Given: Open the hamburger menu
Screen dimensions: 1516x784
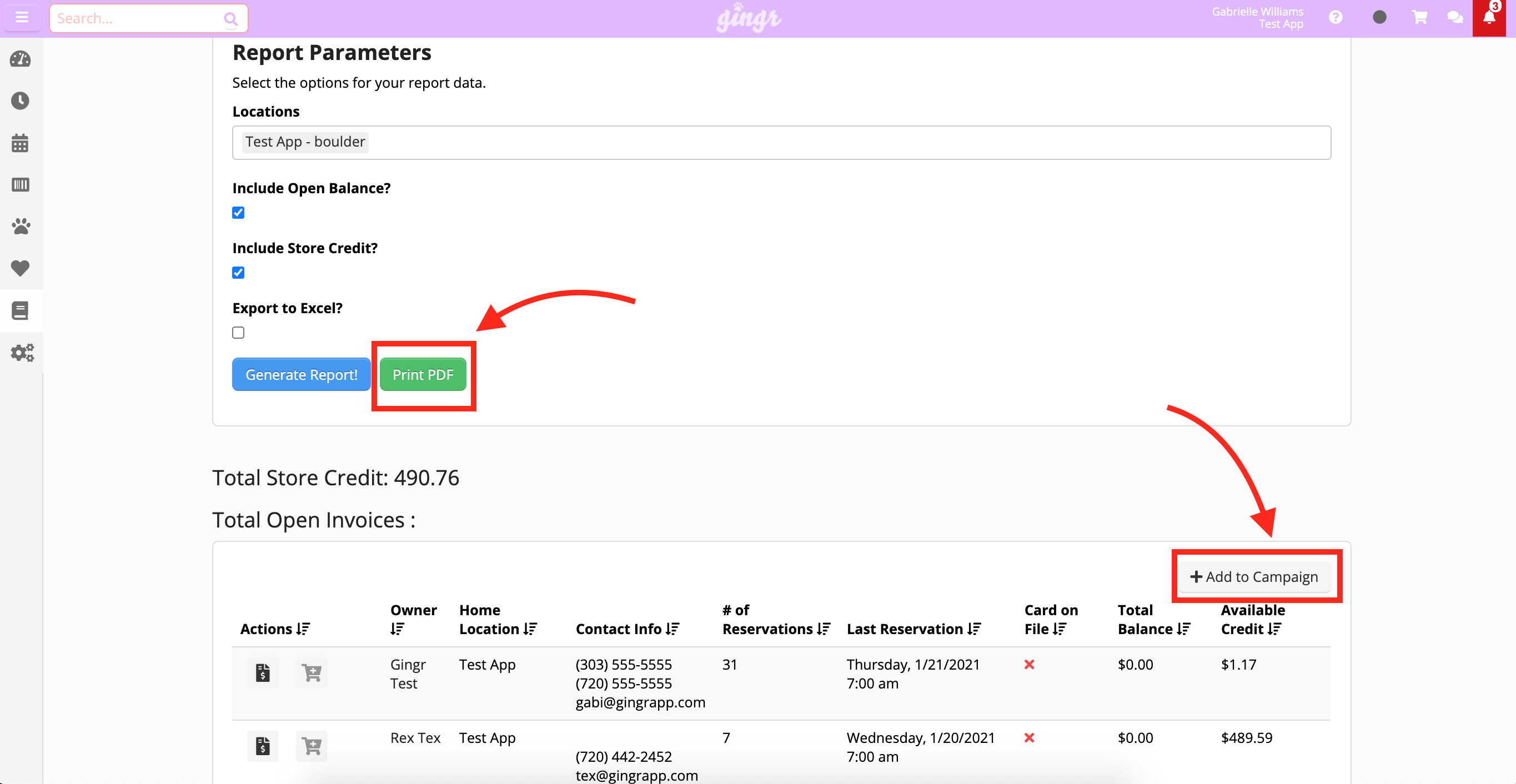Looking at the screenshot, I should pyautogui.click(x=22, y=17).
